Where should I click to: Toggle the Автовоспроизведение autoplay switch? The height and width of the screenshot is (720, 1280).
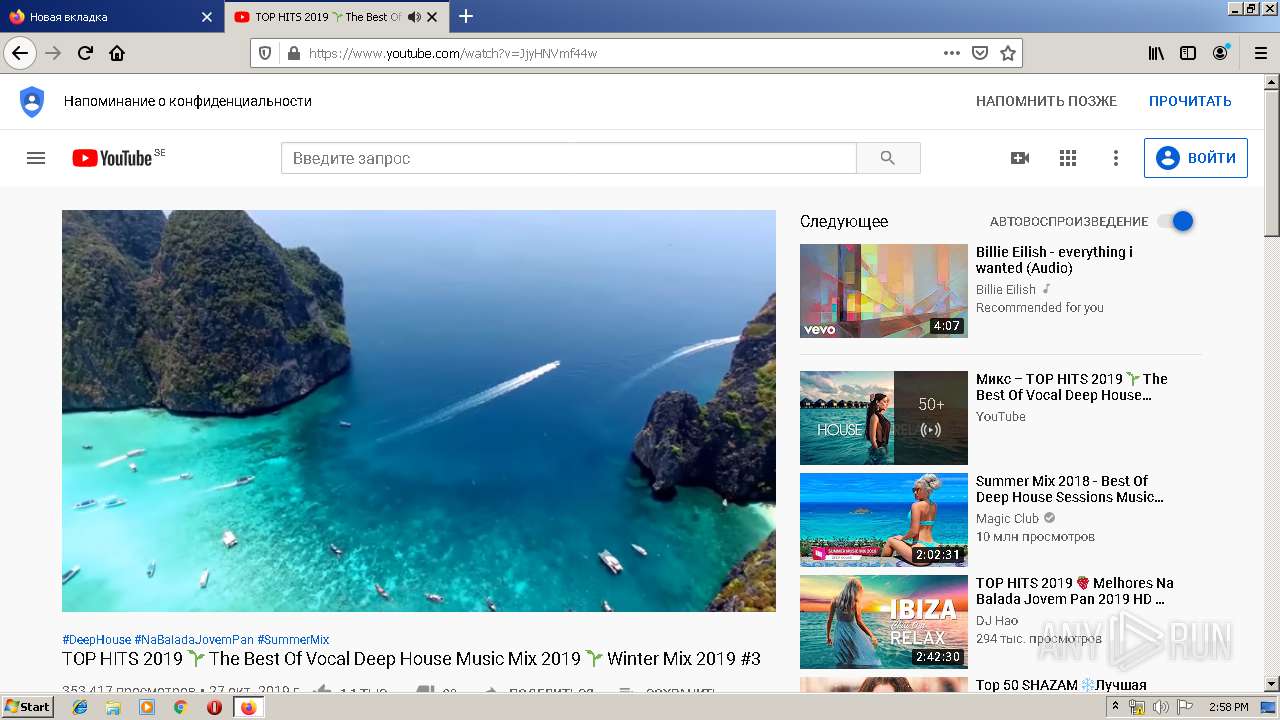coord(1176,221)
